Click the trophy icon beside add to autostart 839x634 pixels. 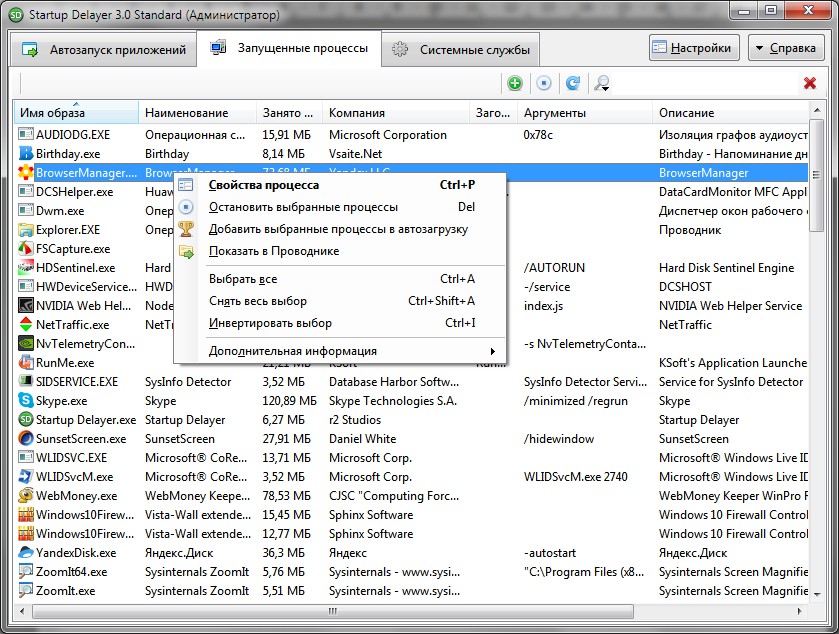pyautogui.click(x=186, y=229)
